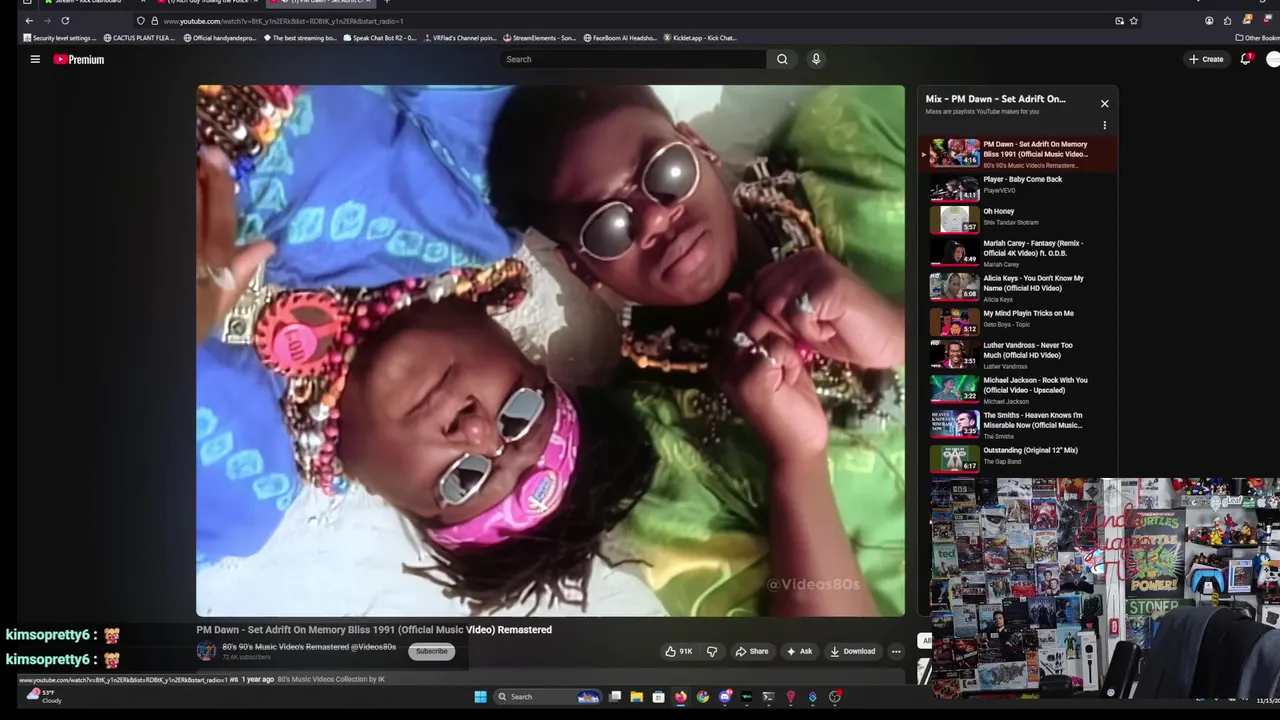Screen dimensions: 1280x720
Task: Open the YouTube hamburger guide menu
Action: point(35,59)
